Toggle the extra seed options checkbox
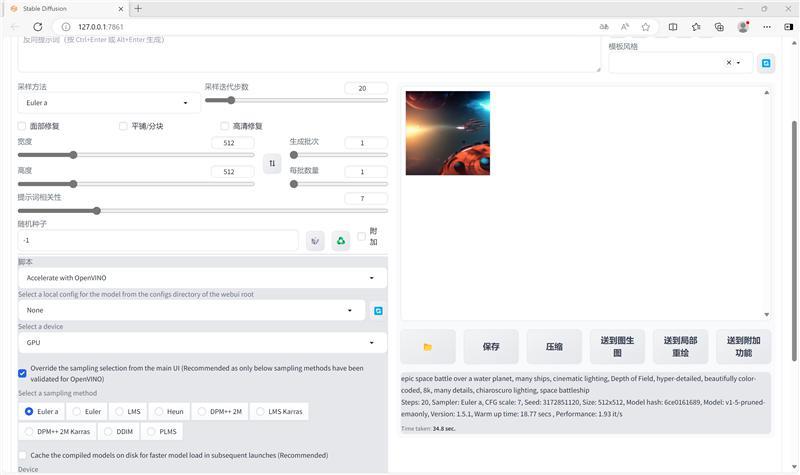 pos(362,236)
